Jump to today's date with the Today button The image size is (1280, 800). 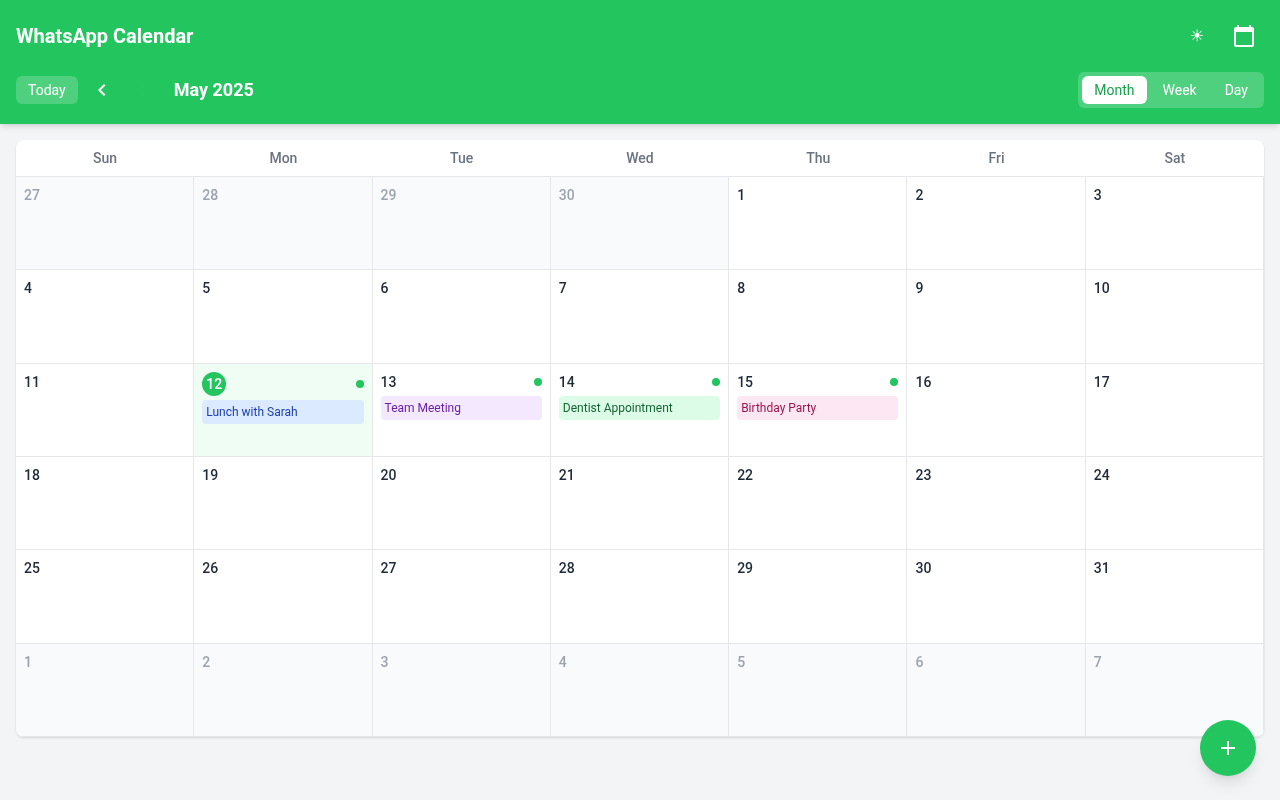point(46,89)
